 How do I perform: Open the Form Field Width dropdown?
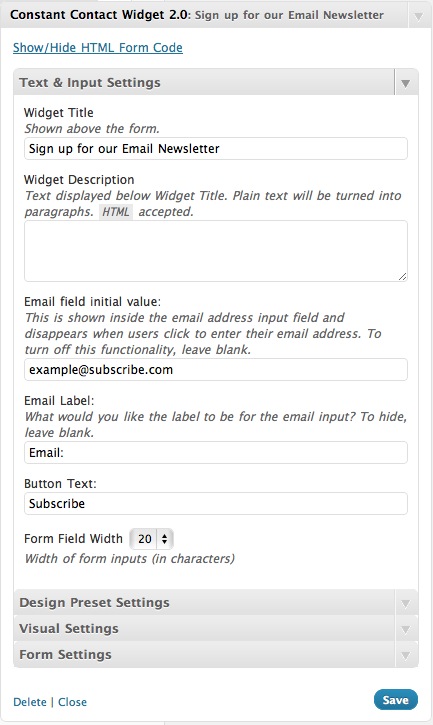tap(152, 539)
